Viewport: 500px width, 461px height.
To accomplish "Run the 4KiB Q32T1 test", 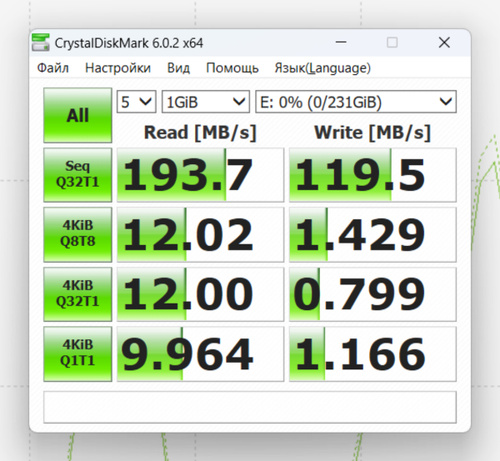I will click(x=78, y=294).
